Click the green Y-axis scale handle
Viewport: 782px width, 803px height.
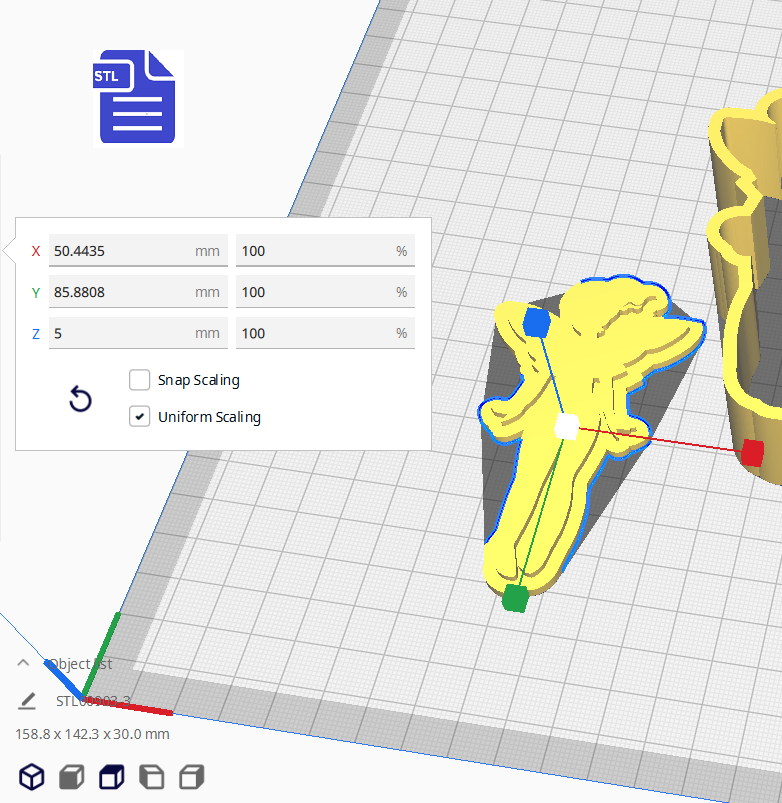[515, 598]
